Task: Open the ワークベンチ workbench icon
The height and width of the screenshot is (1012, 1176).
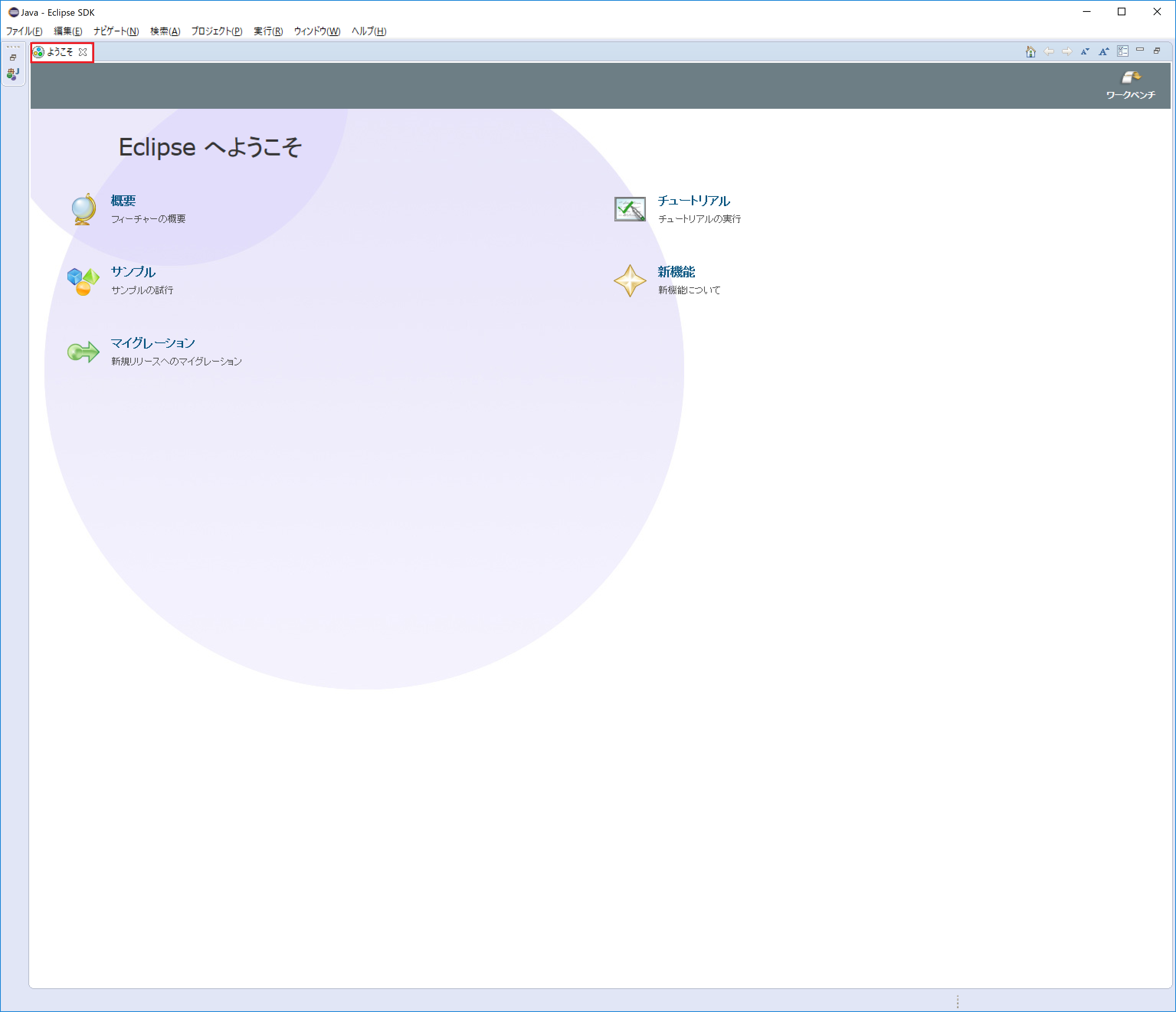Action: point(1130,85)
